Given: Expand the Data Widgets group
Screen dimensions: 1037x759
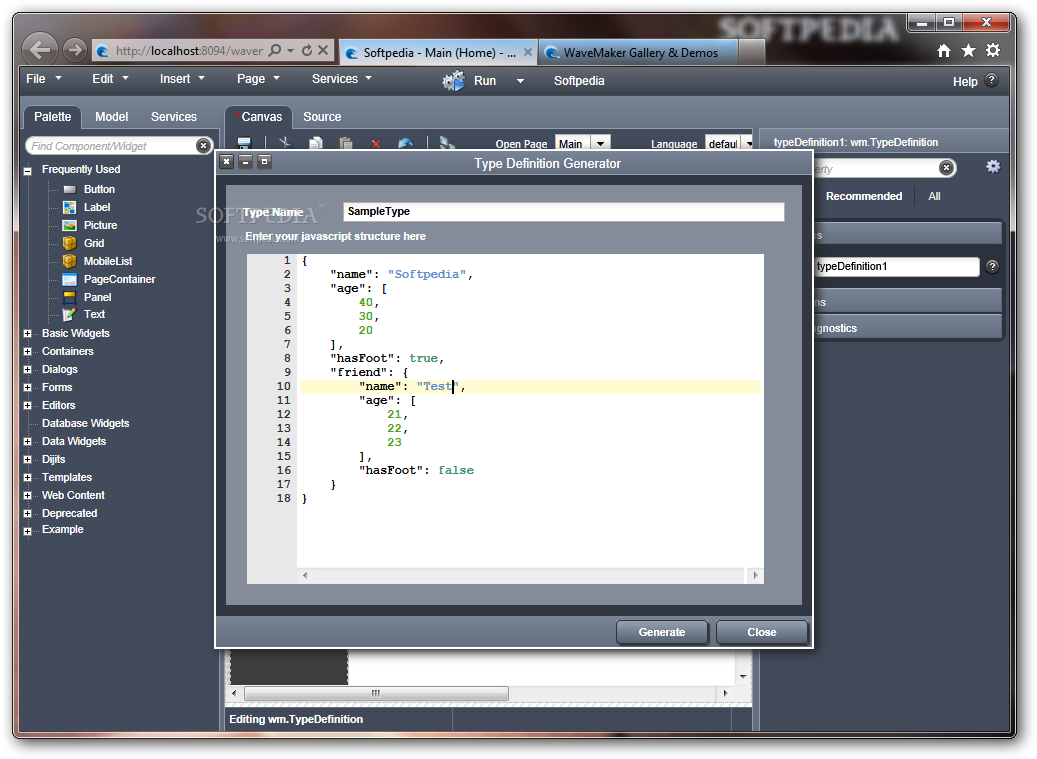Looking at the screenshot, I should [28, 442].
